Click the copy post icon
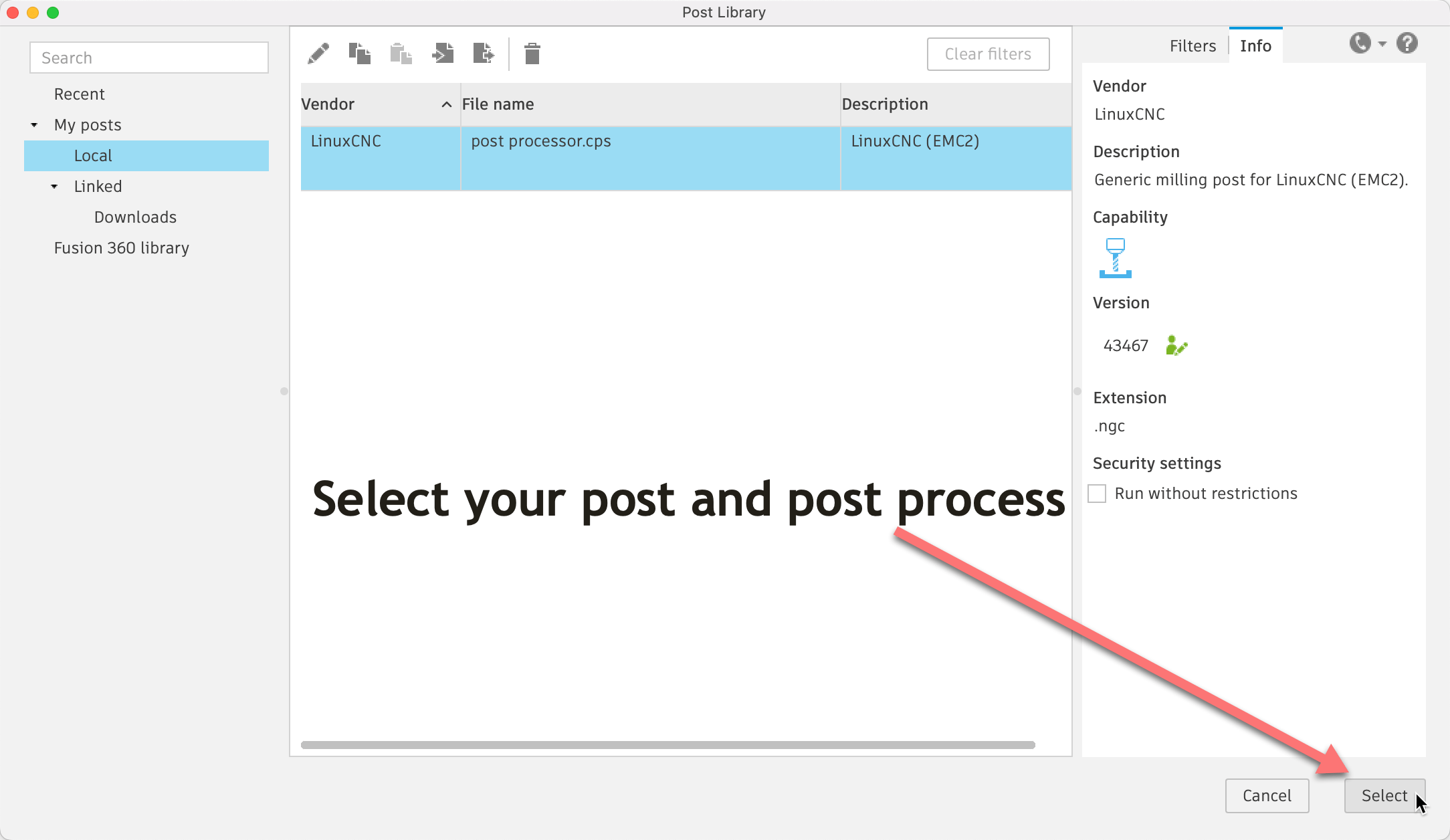The image size is (1450, 840). tap(360, 54)
